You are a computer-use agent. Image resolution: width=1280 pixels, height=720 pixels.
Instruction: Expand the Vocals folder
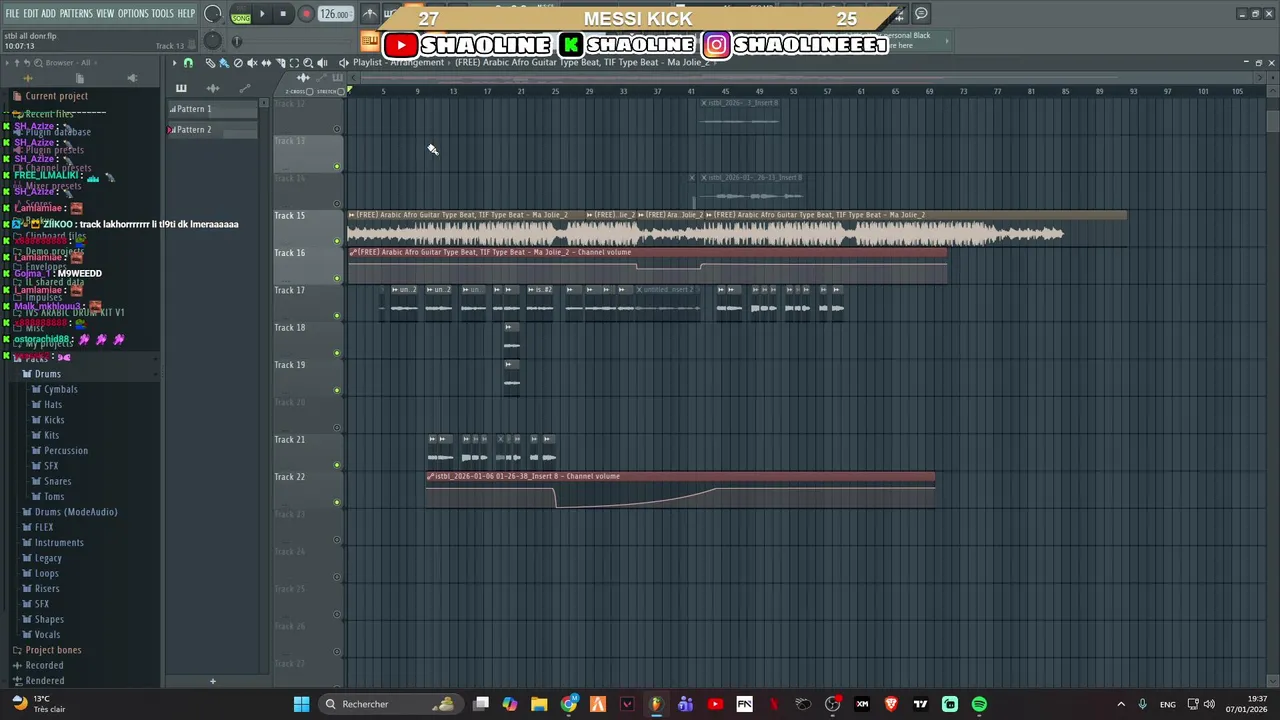click(47, 635)
